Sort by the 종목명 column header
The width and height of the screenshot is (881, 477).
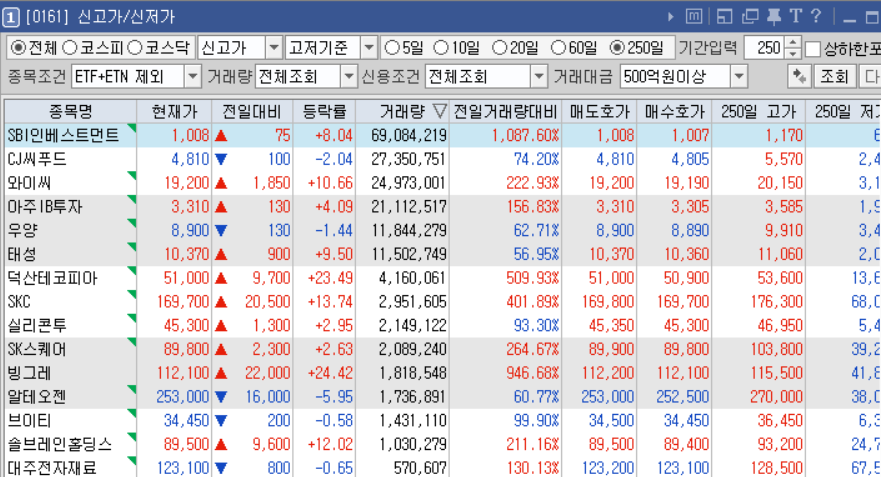click(70, 112)
